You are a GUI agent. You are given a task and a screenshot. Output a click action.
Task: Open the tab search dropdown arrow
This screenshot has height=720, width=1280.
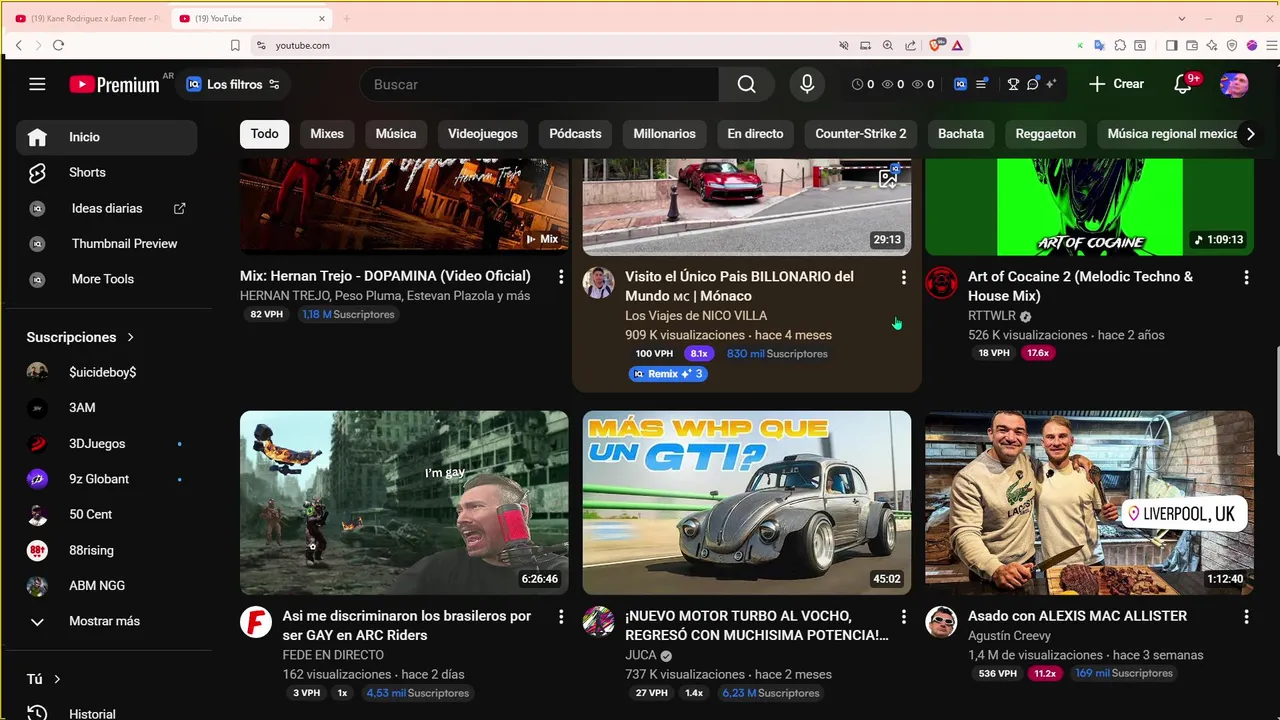point(1182,18)
